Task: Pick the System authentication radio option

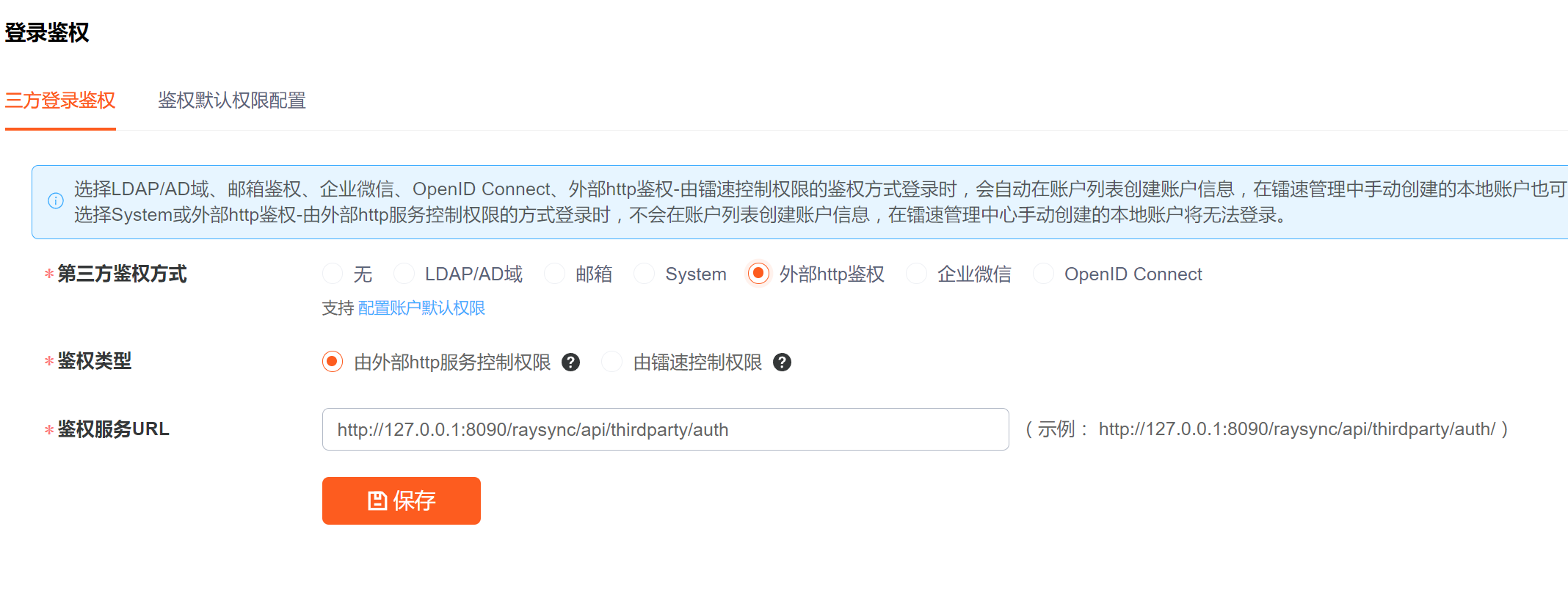Action: 645,274
